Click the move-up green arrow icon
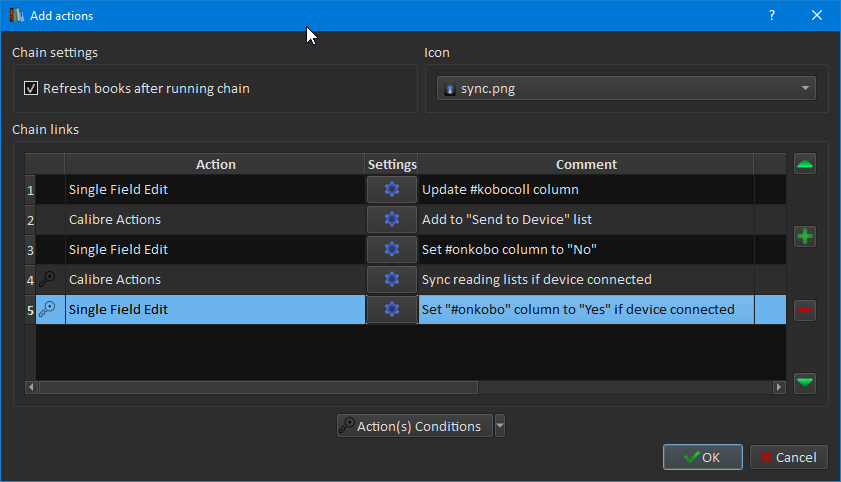 point(805,164)
